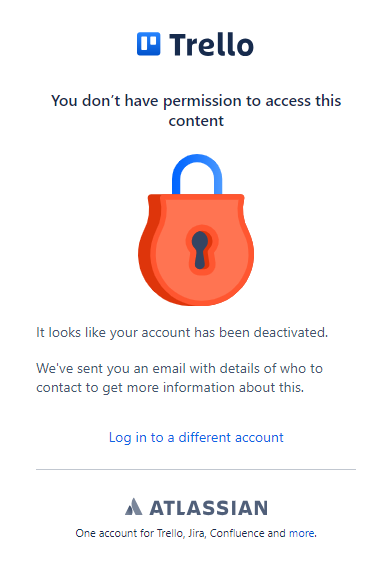Image resolution: width=390 pixels, height=565 pixels.
Task: Click the Atlassian triangle logo mark
Action: (x=133, y=507)
